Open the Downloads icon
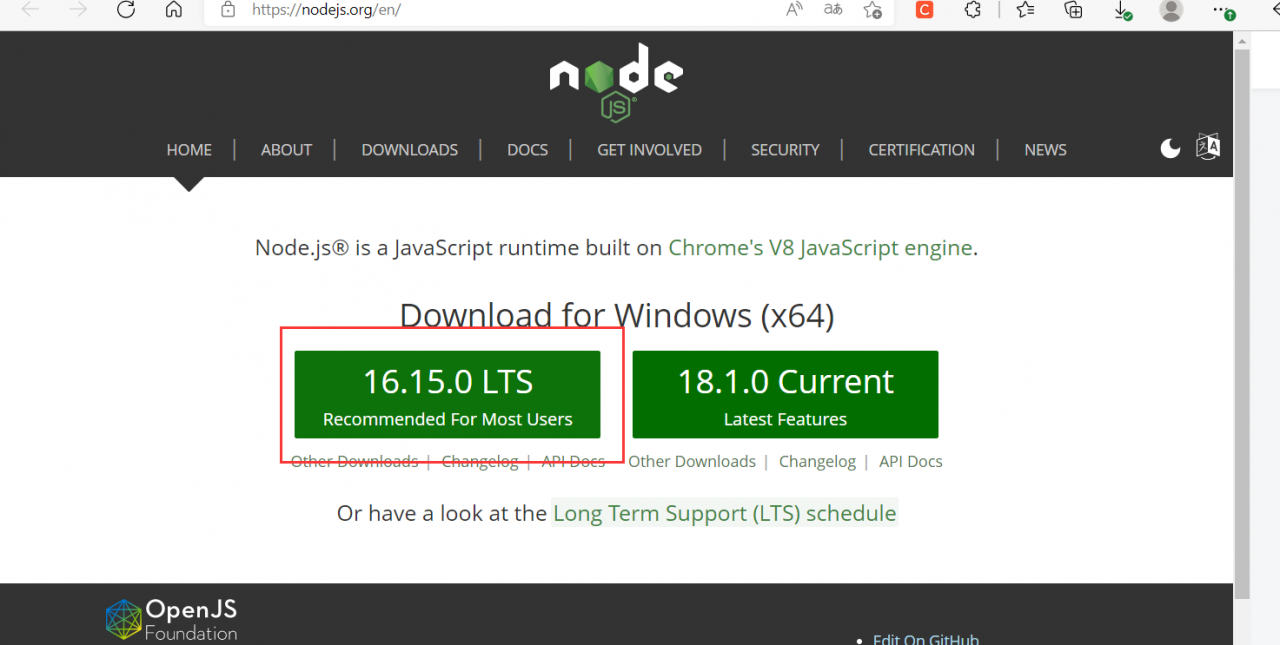Image resolution: width=1280 pixels, height=645 pixels. pyautogui.click(x=1123, y=11)
